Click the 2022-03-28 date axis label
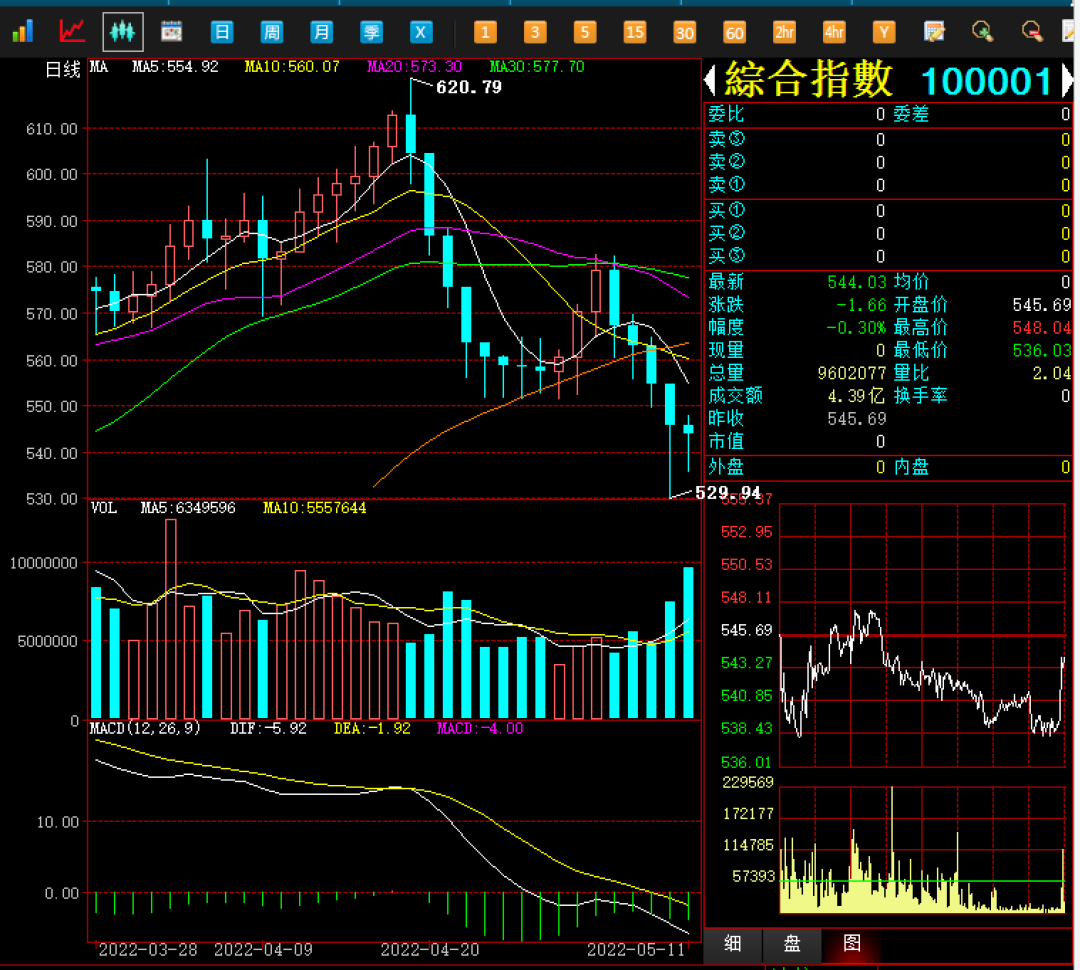The image size is (1080, 970). point(148,950)
